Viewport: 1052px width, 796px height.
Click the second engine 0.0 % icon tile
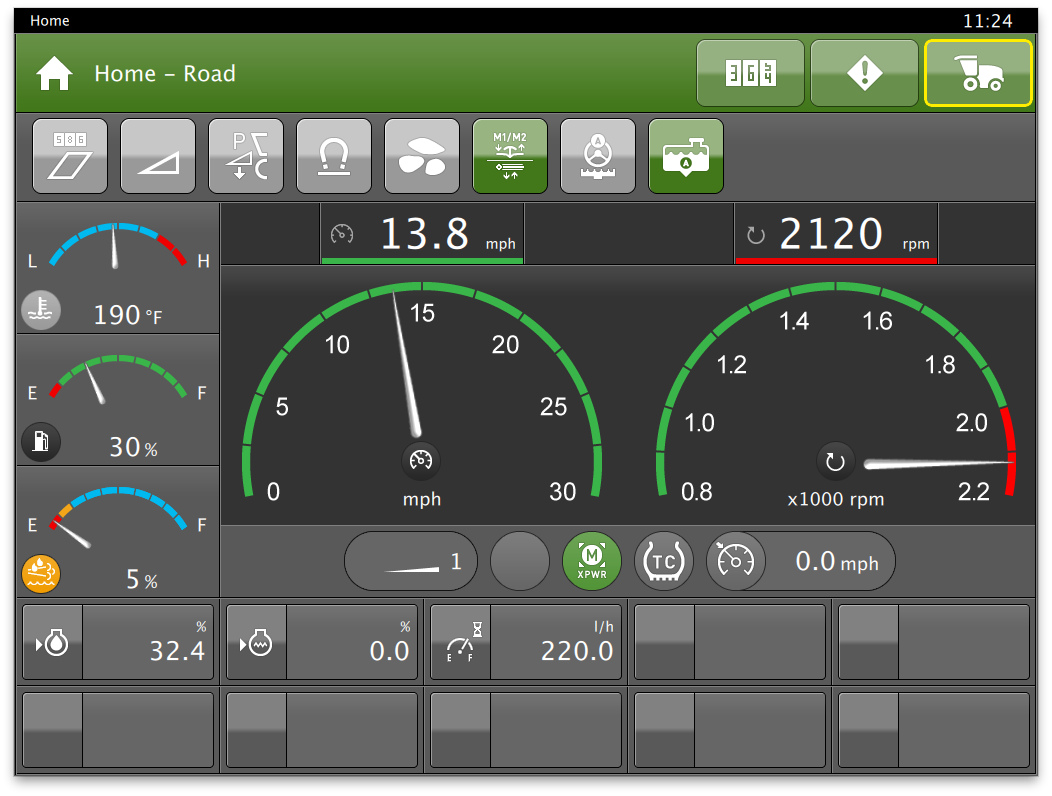click(x=257, y=642)
